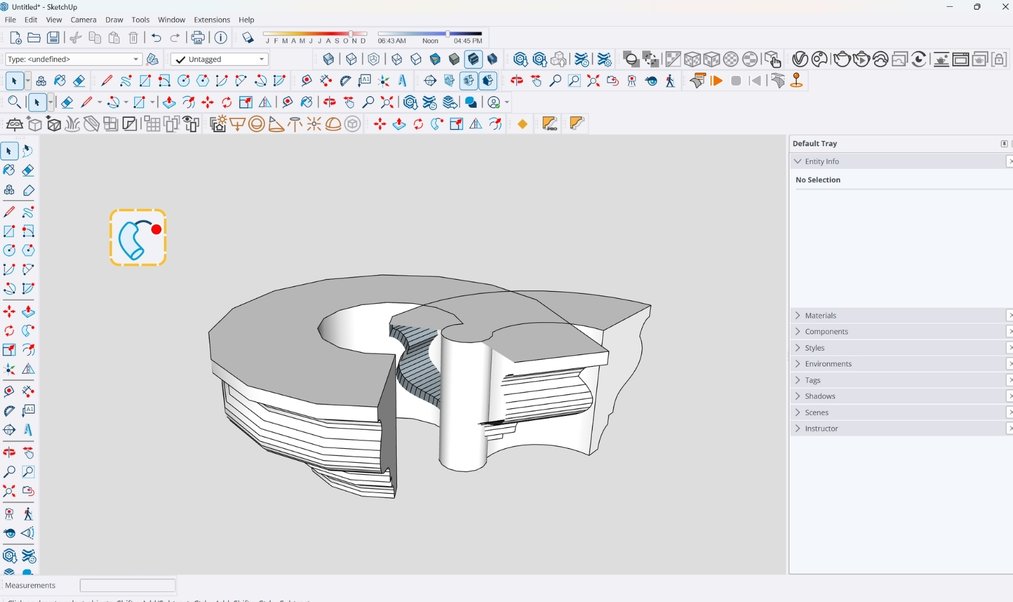Start V-Ray interactive render teapot icon
1013x602 pixels.
[x=861, y=59]
